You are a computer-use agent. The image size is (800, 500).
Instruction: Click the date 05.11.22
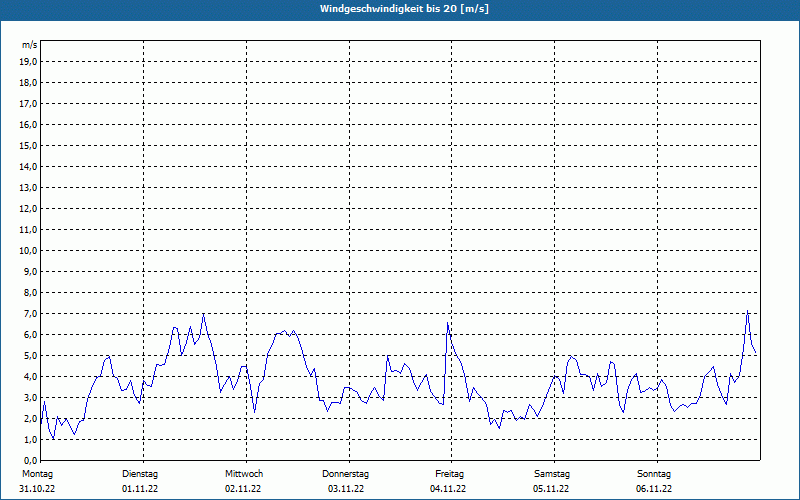(551, 489)
